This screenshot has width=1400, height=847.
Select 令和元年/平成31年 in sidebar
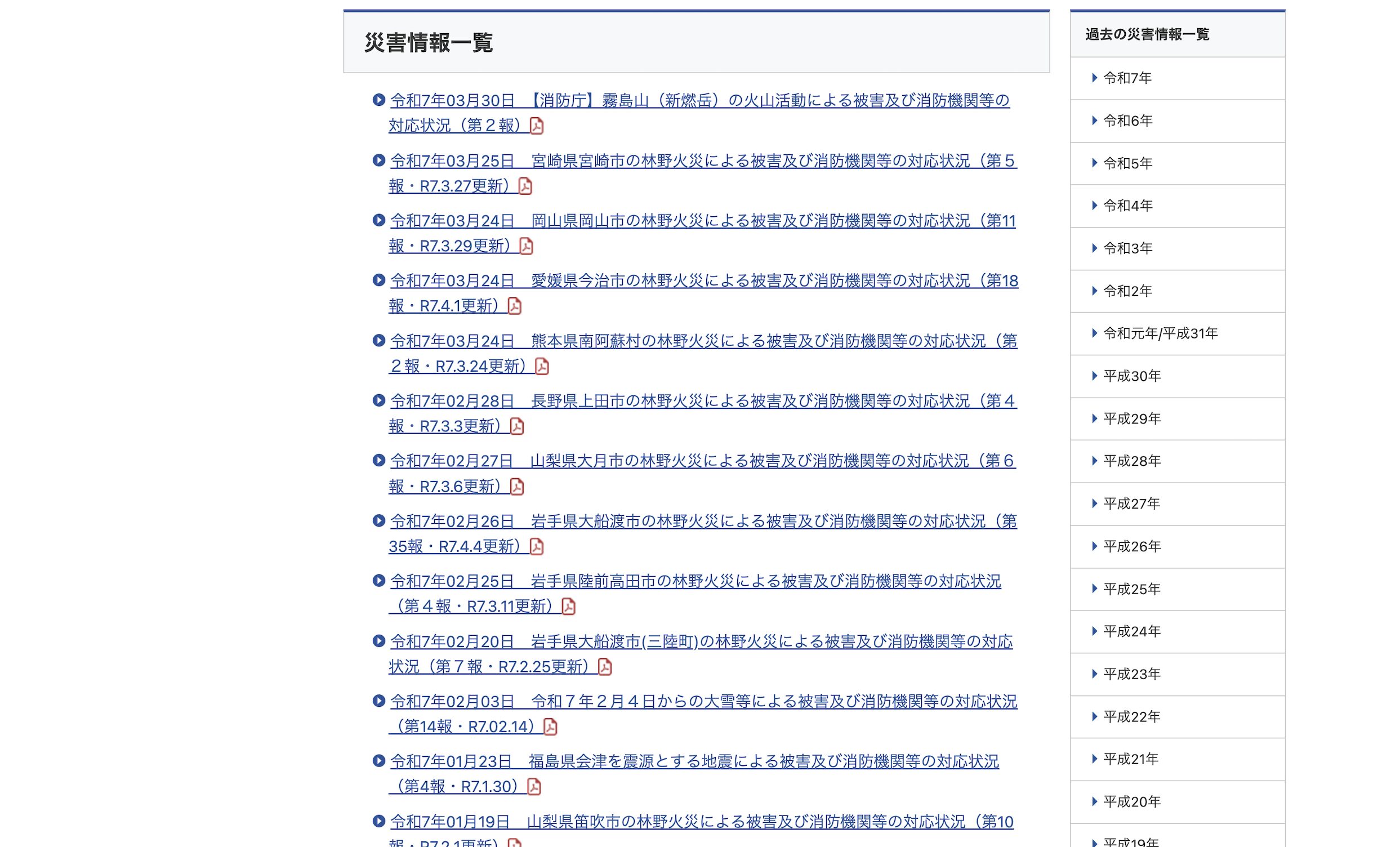click(x=1177, y=333)
